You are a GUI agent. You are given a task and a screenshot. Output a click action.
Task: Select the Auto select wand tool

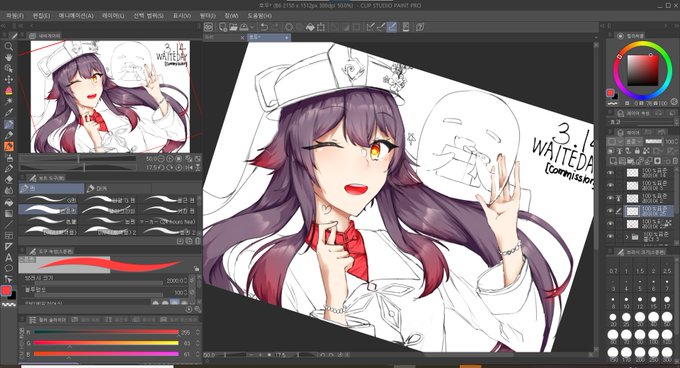(x=8, y=101)
